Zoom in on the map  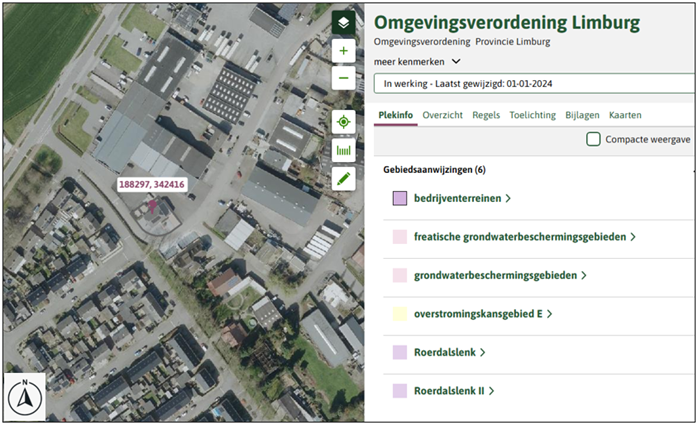coord(343,51)
